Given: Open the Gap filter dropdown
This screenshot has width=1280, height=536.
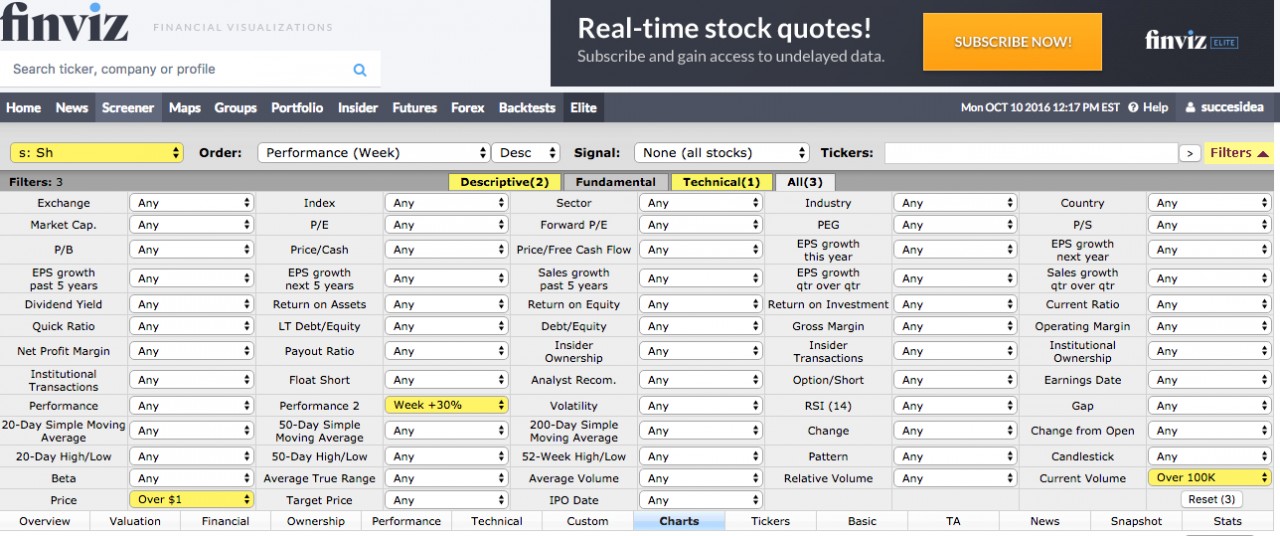Looking at the screenshot, I should pos(1210,406).
